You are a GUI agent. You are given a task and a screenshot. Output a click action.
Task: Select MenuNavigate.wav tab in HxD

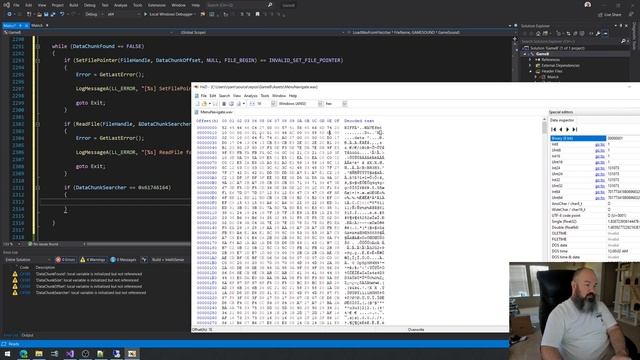[x=216, y=112]
